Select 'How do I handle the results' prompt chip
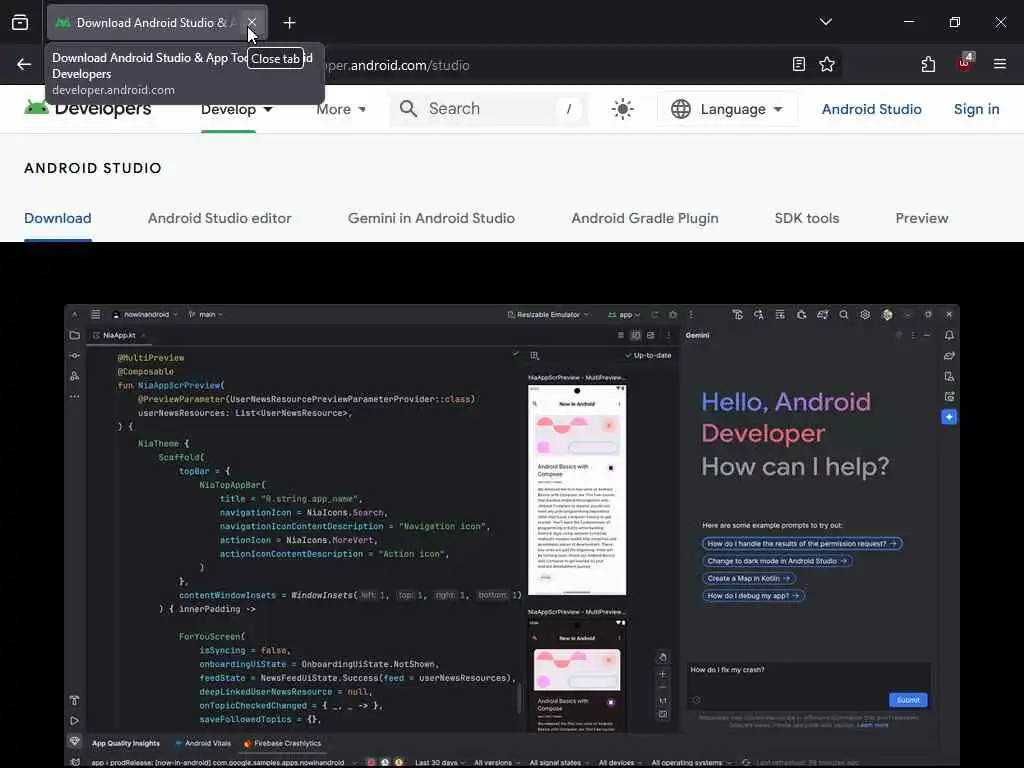Image resolution: width=1024 pixels, height=768 pixels. (802, 543)
